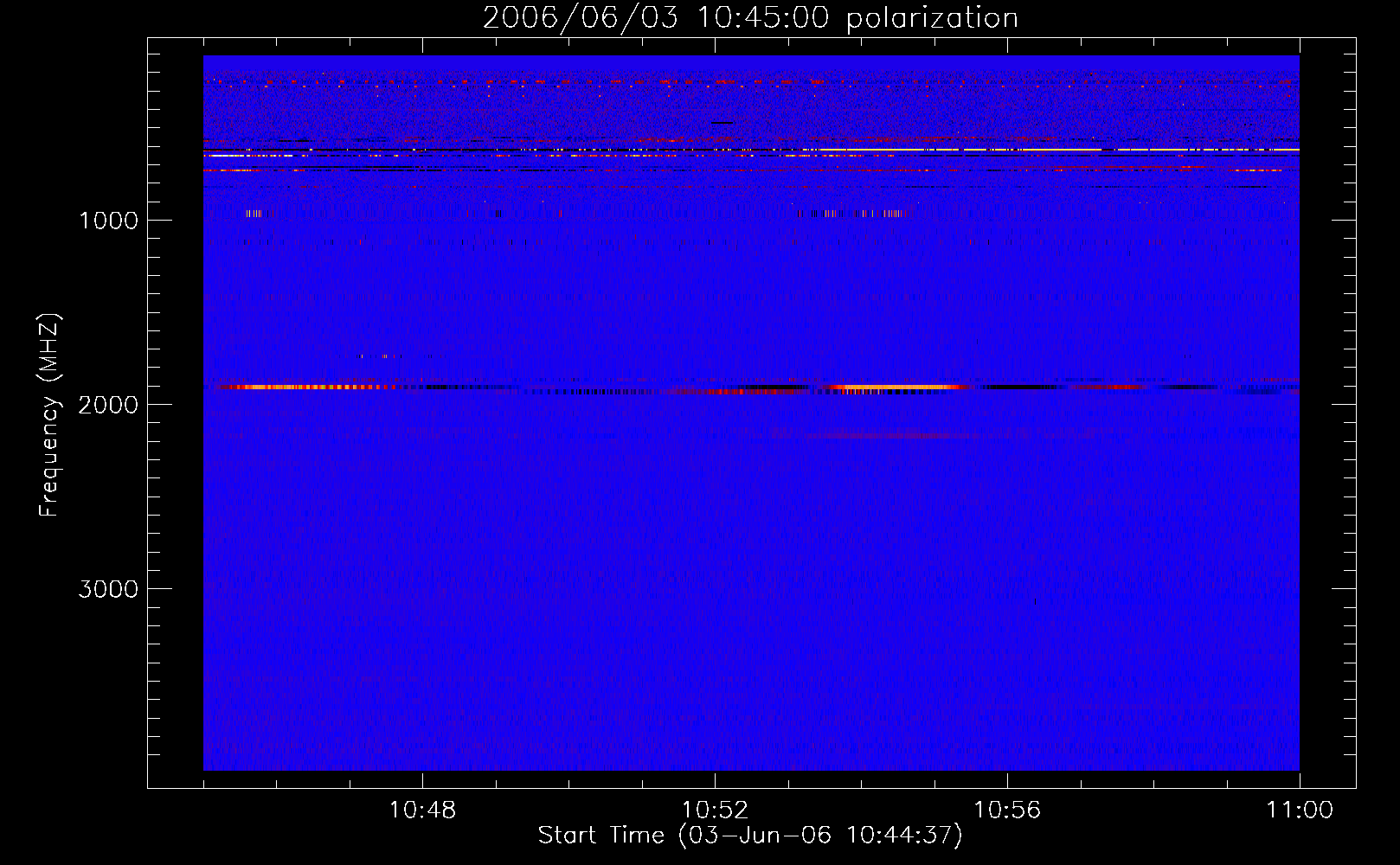Image resolution: width=1400 pixels, height=865 pixels.
Task: Click the 10:52 time tick label
Action: pos(715,811)
